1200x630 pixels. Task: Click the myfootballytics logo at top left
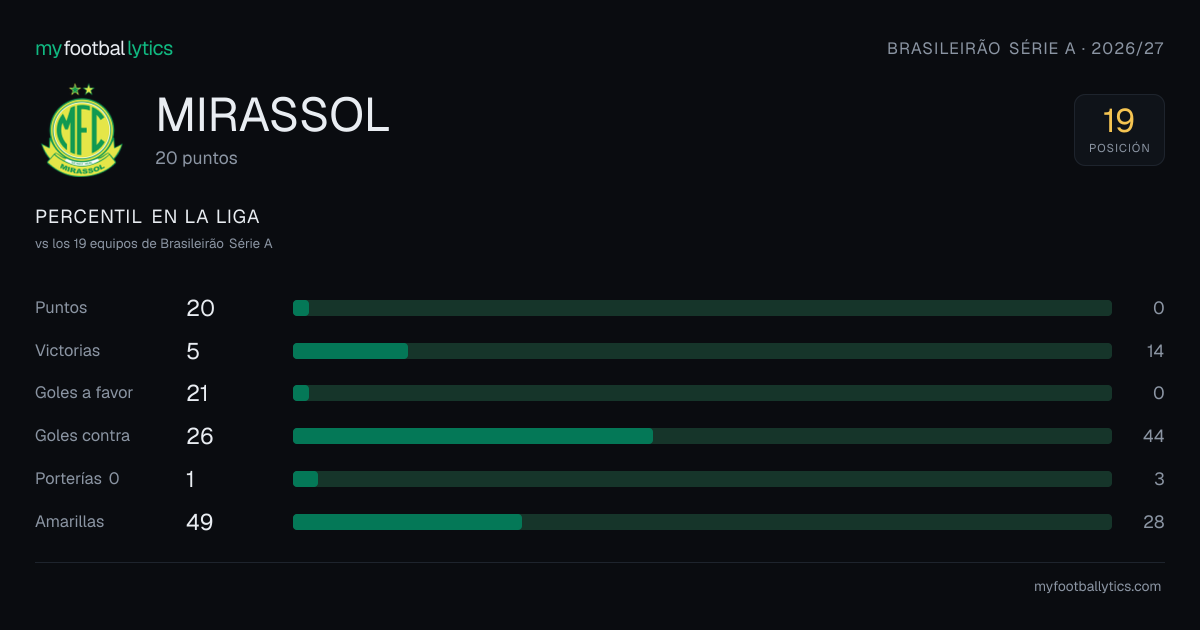click(x=104, y=48)
